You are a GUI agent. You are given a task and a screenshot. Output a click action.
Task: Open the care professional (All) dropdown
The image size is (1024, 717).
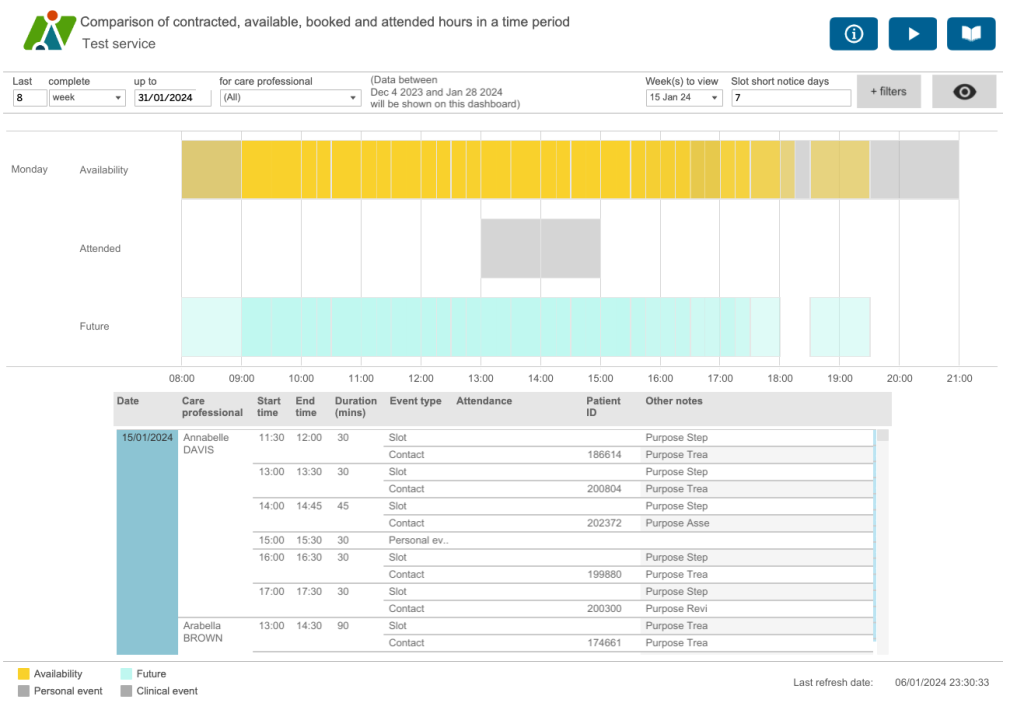[290, 98]
